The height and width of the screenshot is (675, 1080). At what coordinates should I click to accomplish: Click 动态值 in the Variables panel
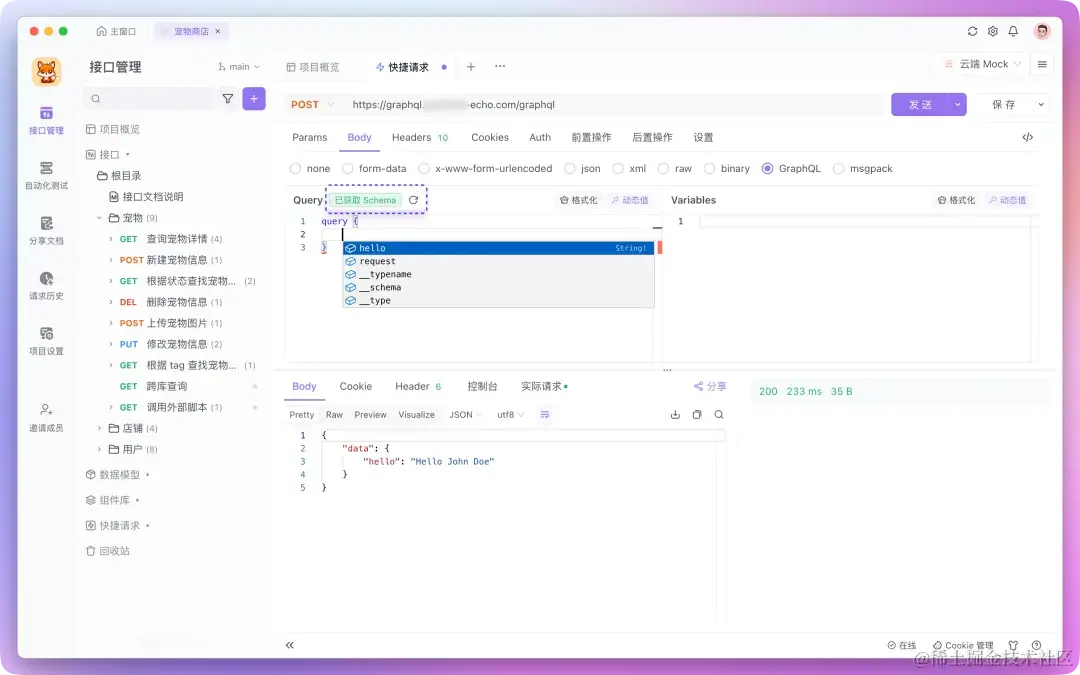tap(1008, 200)
